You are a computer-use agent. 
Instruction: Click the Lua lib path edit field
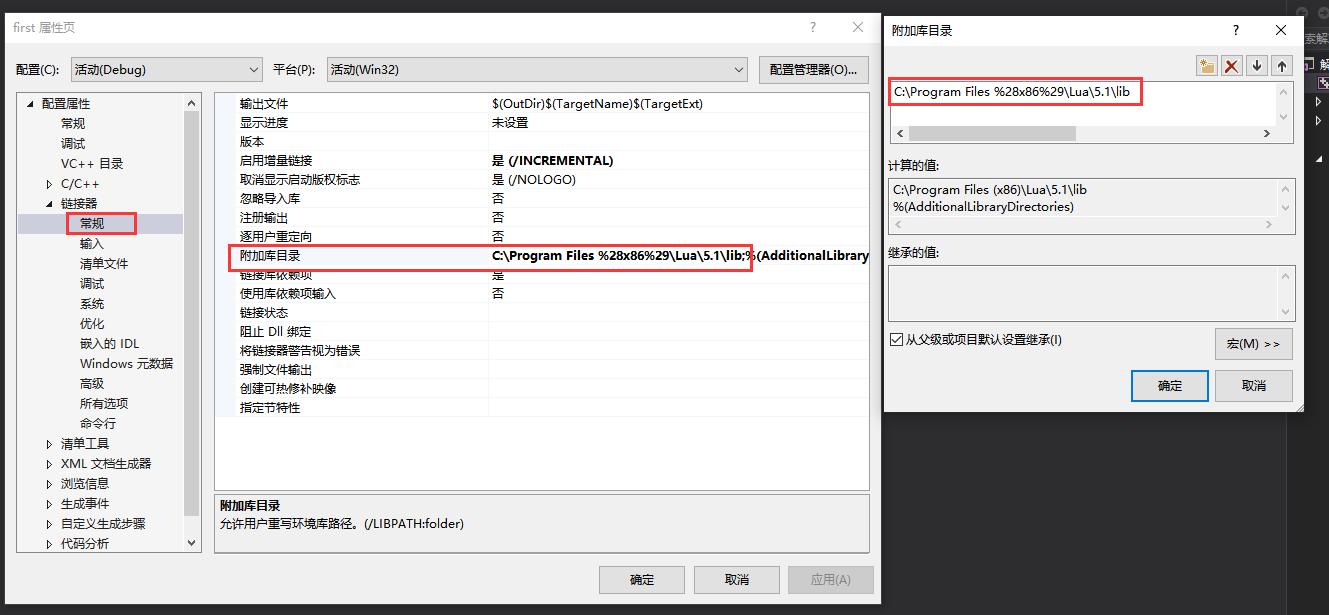[1084, 92]
